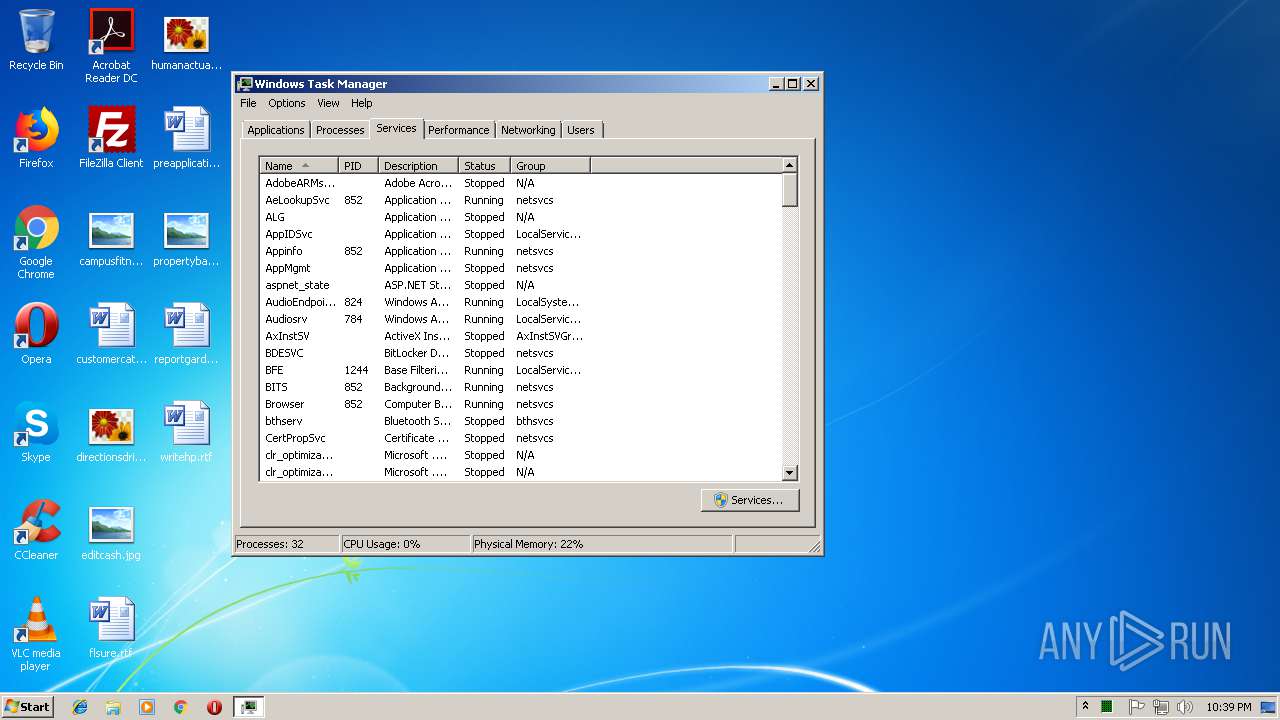Click the Services... button
Image resolution: width=1280 pixels, height=720 pixels.
[750, 500]
